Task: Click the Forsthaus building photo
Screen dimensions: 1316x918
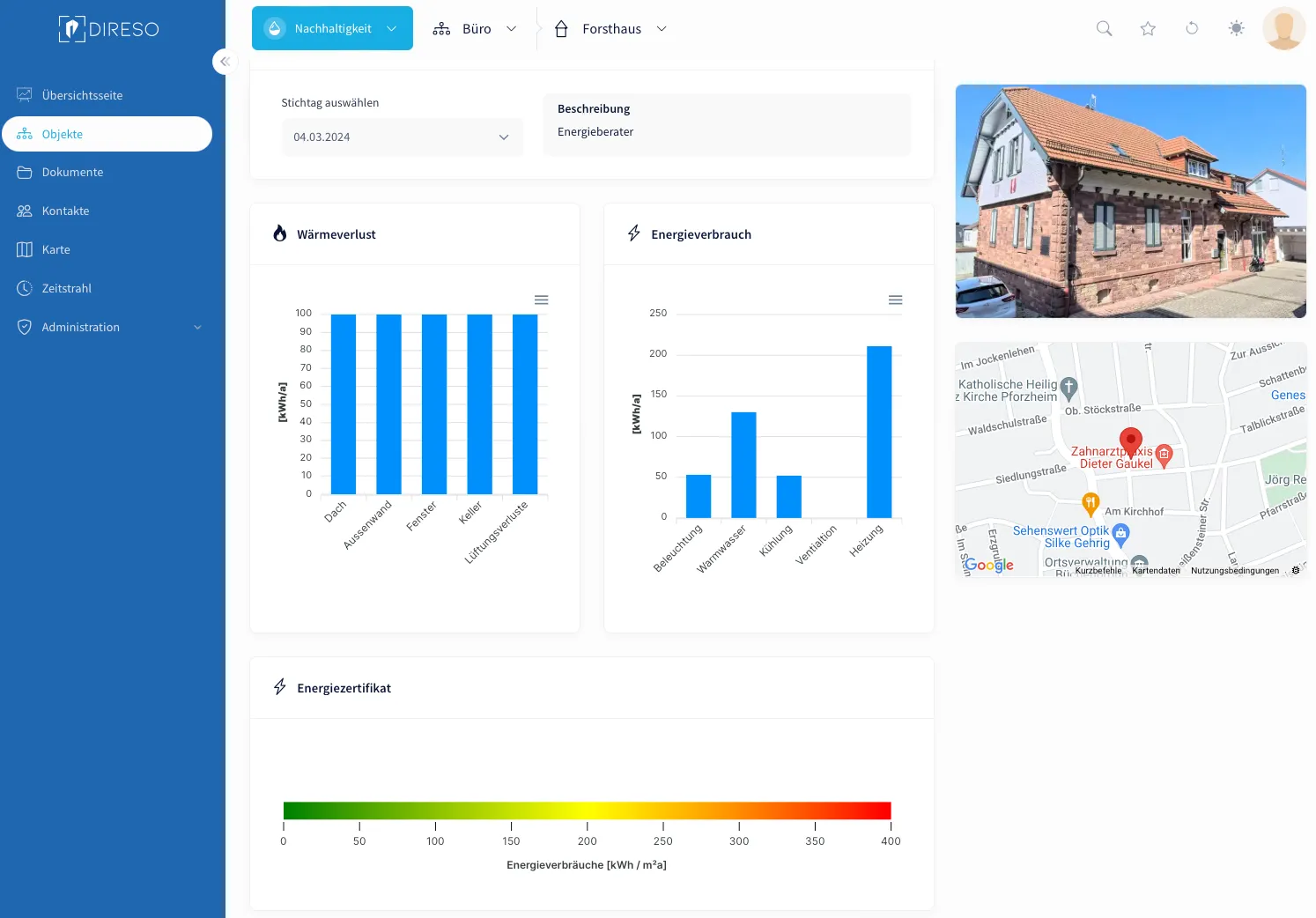Action: pyautogui.click(x=1131, y=201)
